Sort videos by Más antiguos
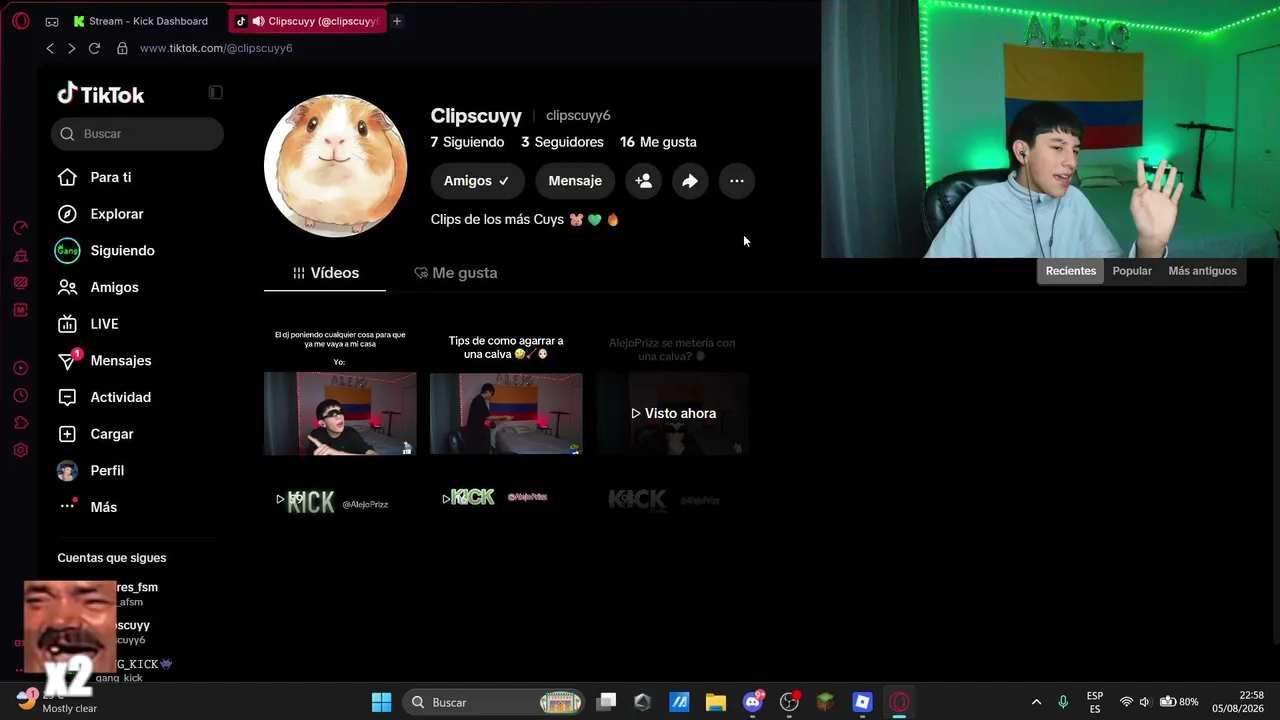Viewport: 1280px width, 720px height. (1202, 271)
